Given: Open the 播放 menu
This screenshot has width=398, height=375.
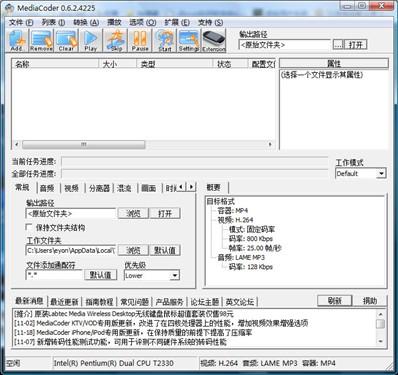Looking at the screenshot, I should [x=114, y=22].
